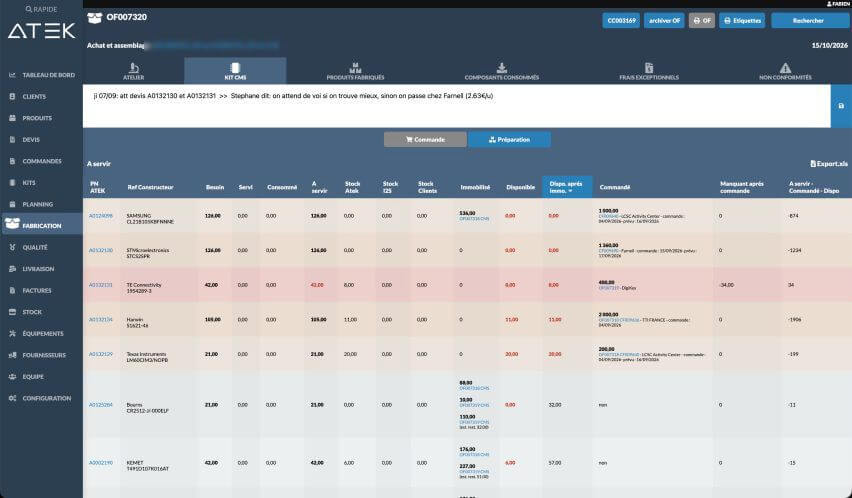Click the OF007320 title text
The height and width of the screenshot is (498, 852).
pos(127,17)
